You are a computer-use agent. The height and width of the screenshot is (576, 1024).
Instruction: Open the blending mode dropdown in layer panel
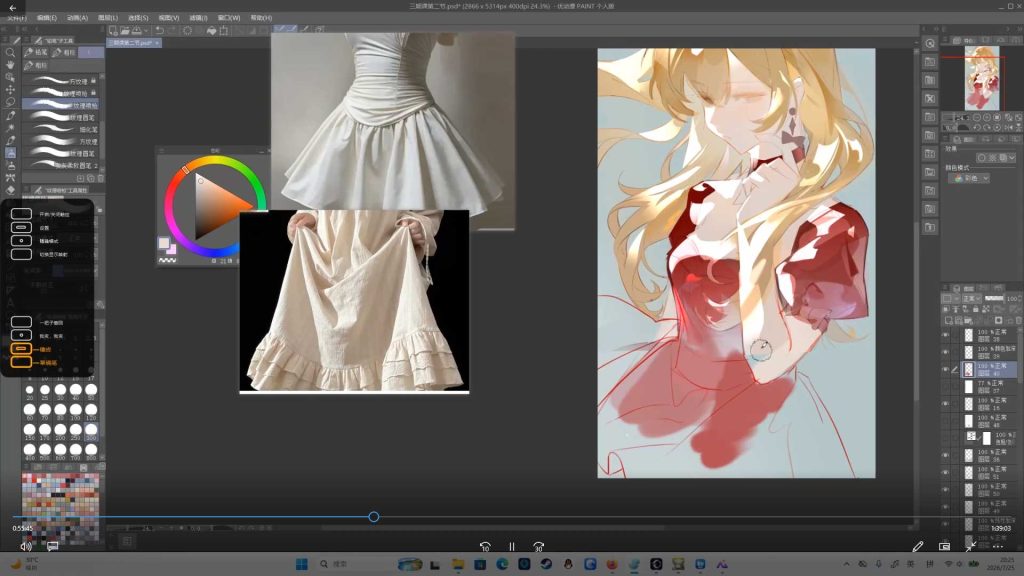pos(970,298)
